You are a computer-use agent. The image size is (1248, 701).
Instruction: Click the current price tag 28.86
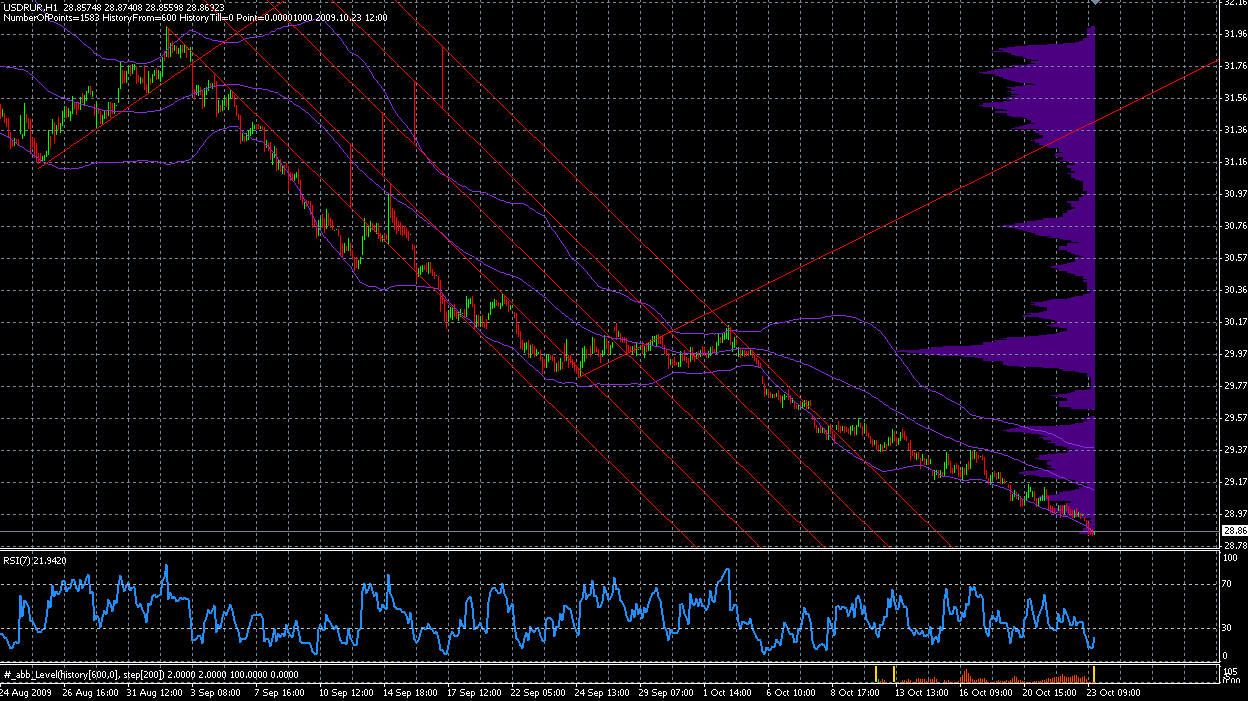1234,530
